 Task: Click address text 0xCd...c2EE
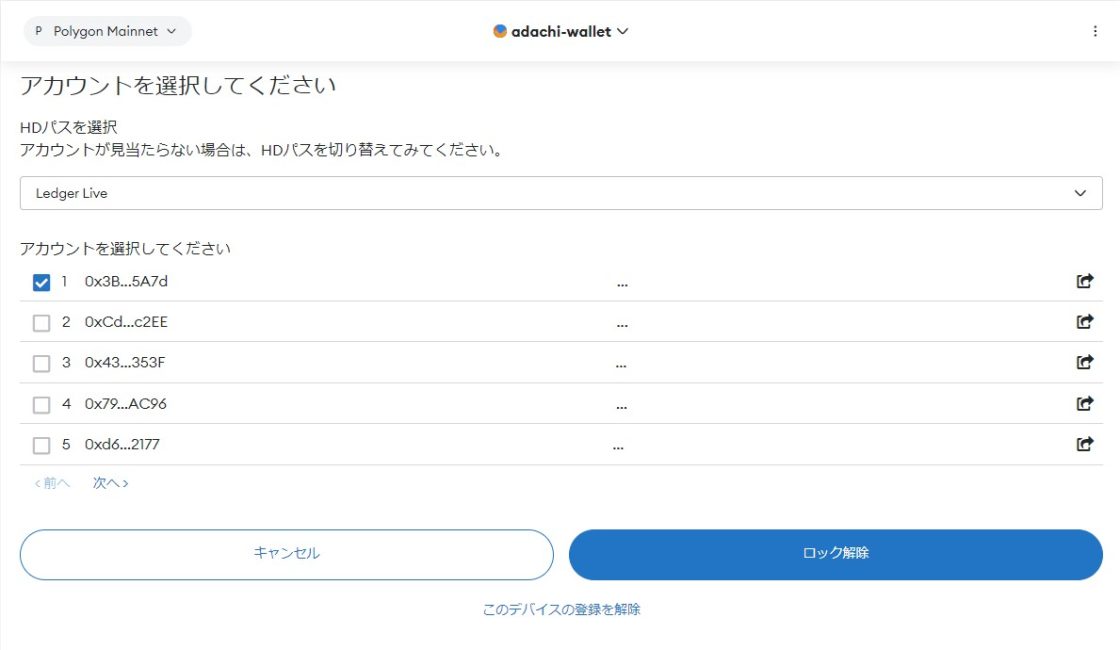coord(126,322)
